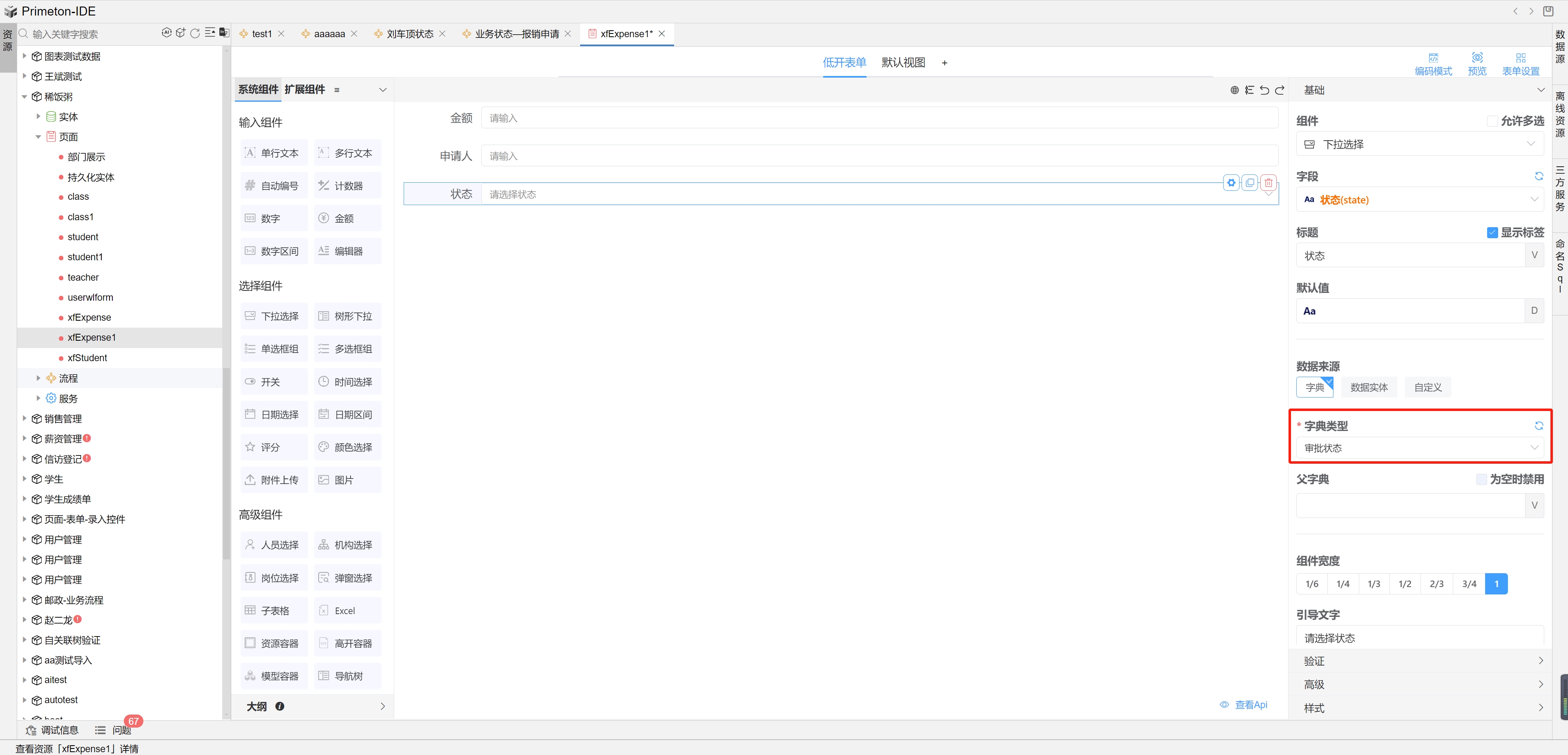
Task: Switch to the 业务状态—报销申请 tab
Action: tap(516, 34)
